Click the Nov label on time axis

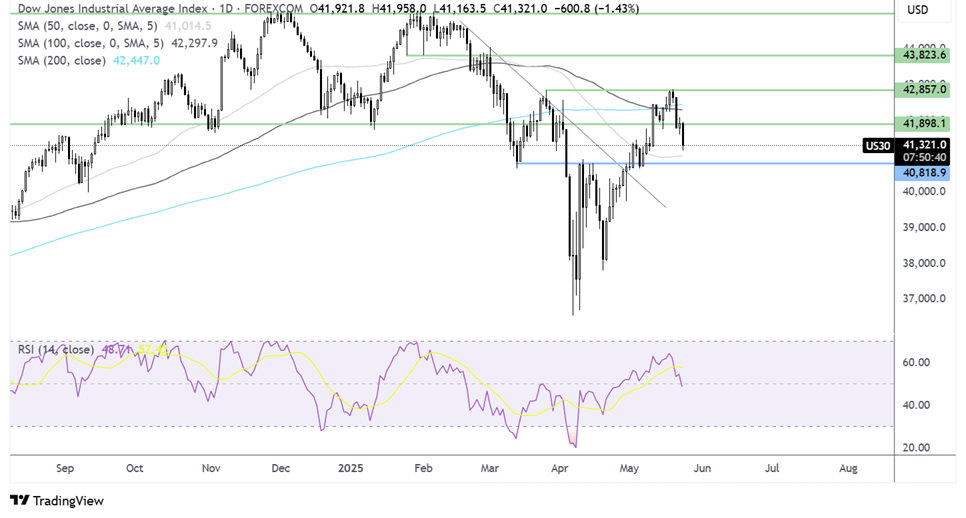point(211,468)
